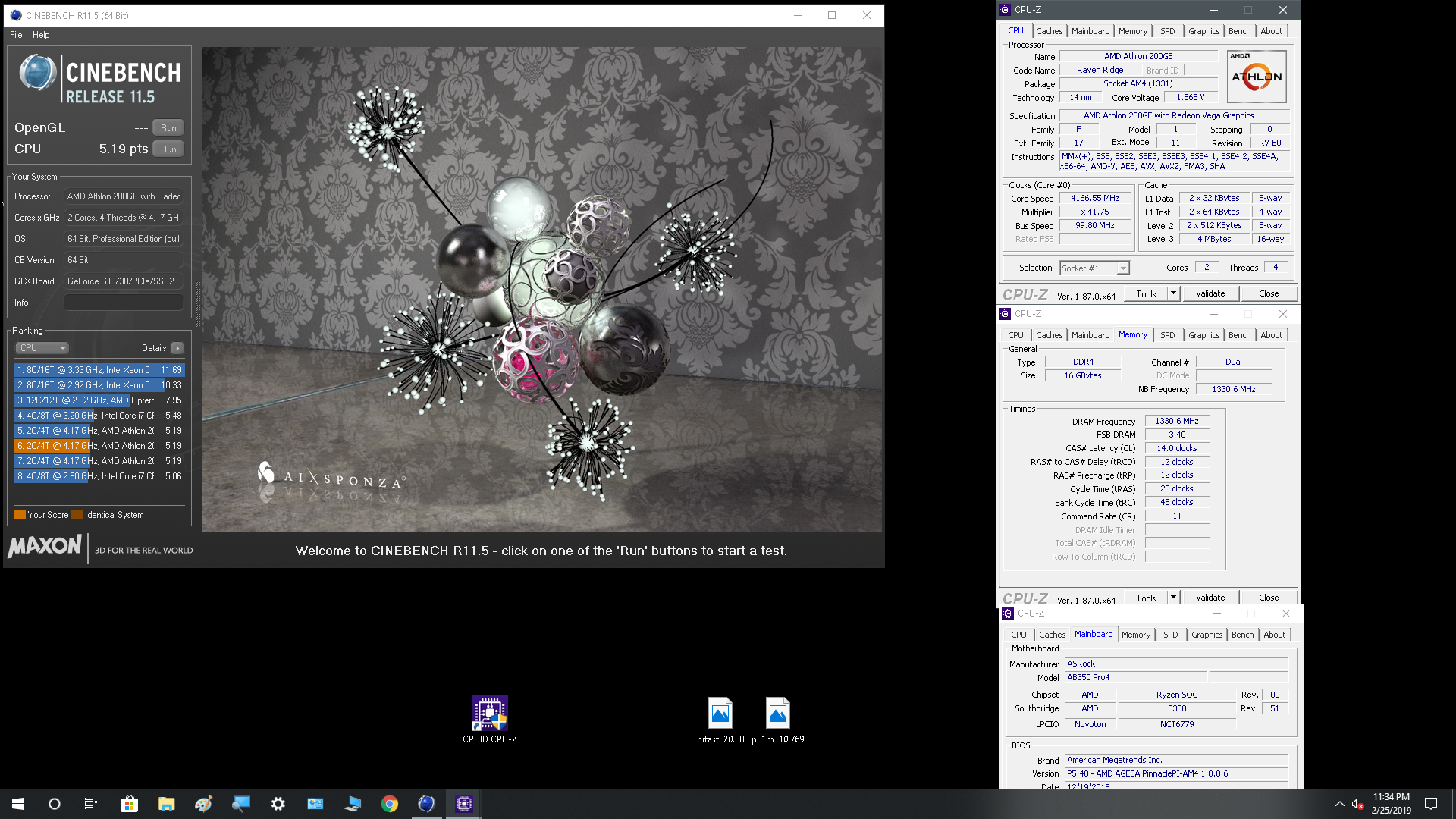Screen dimensions: 1456x819
Task: Open Mainboard tab in top CPU-Z window
Action: pos(1090,31)
